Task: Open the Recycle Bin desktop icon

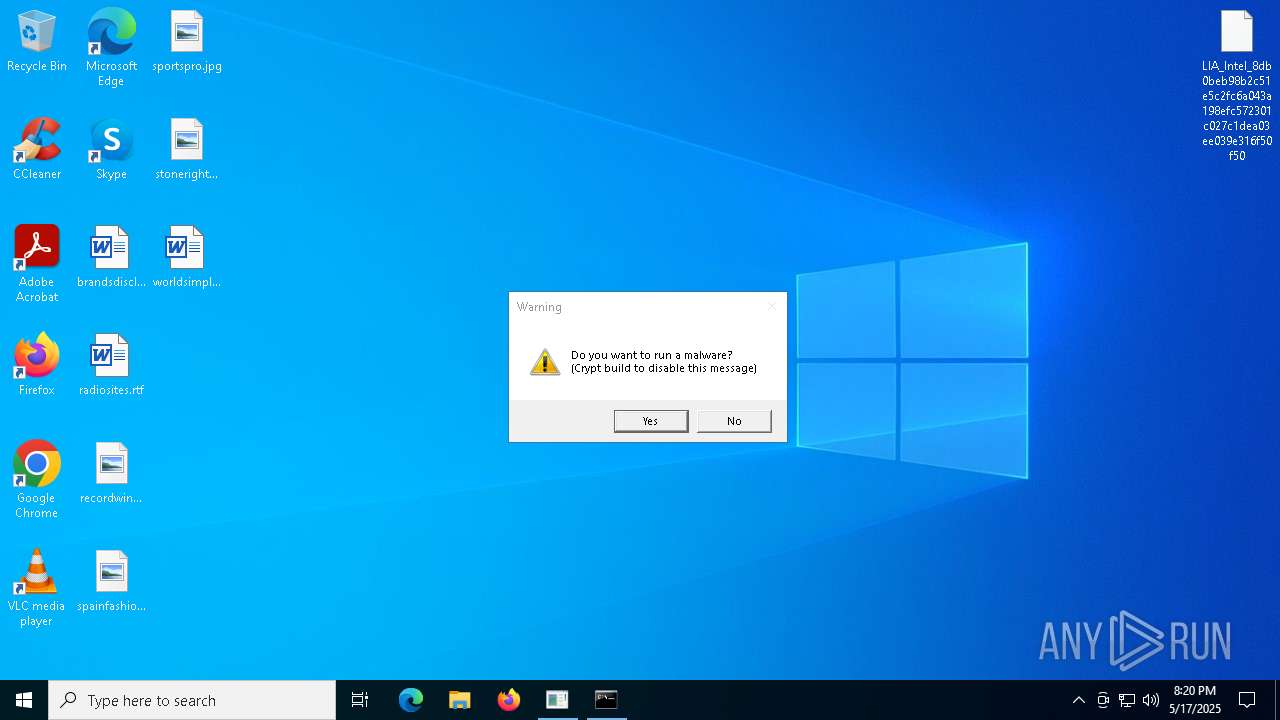Action: point(37,42)
